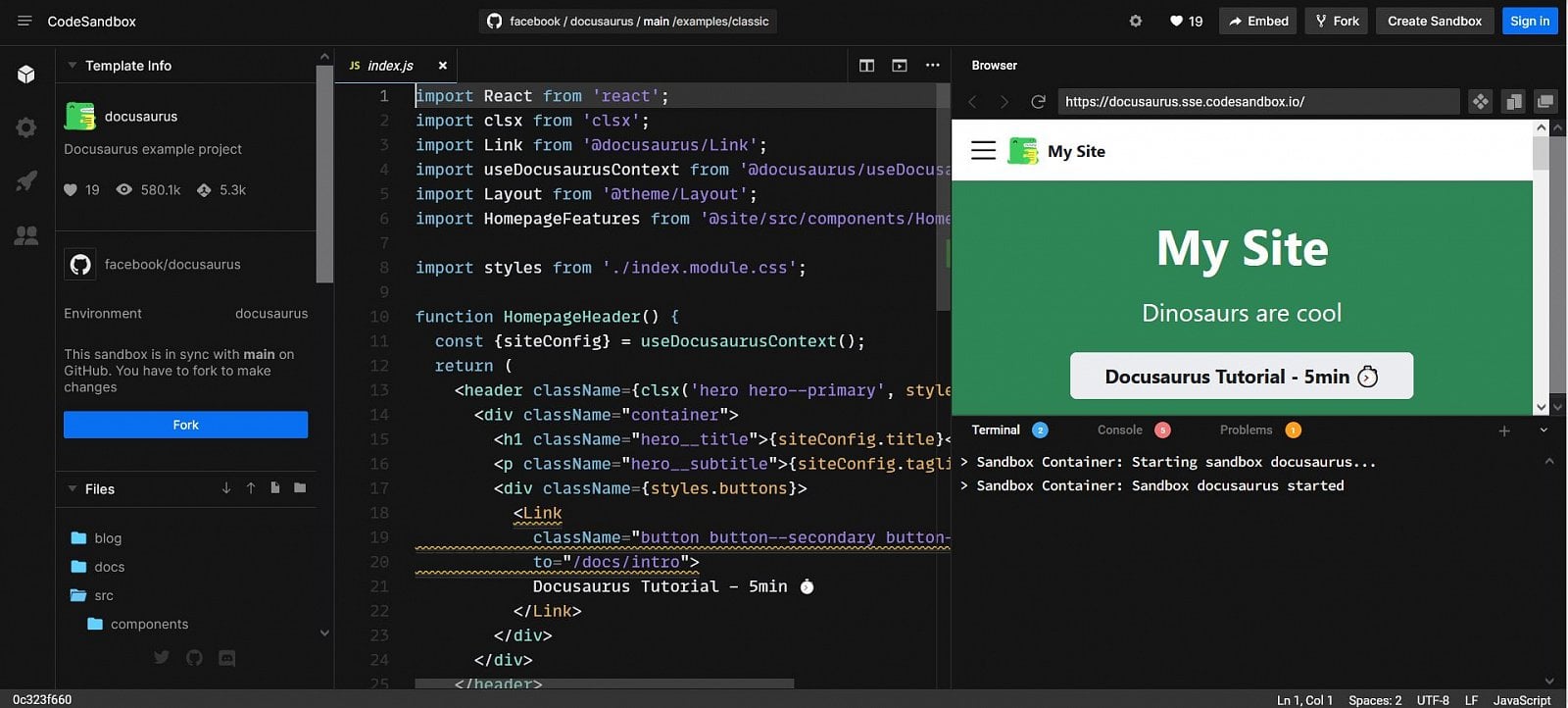
Task: Click the blue Fork button in sidebar
Action: coord(185,425)
